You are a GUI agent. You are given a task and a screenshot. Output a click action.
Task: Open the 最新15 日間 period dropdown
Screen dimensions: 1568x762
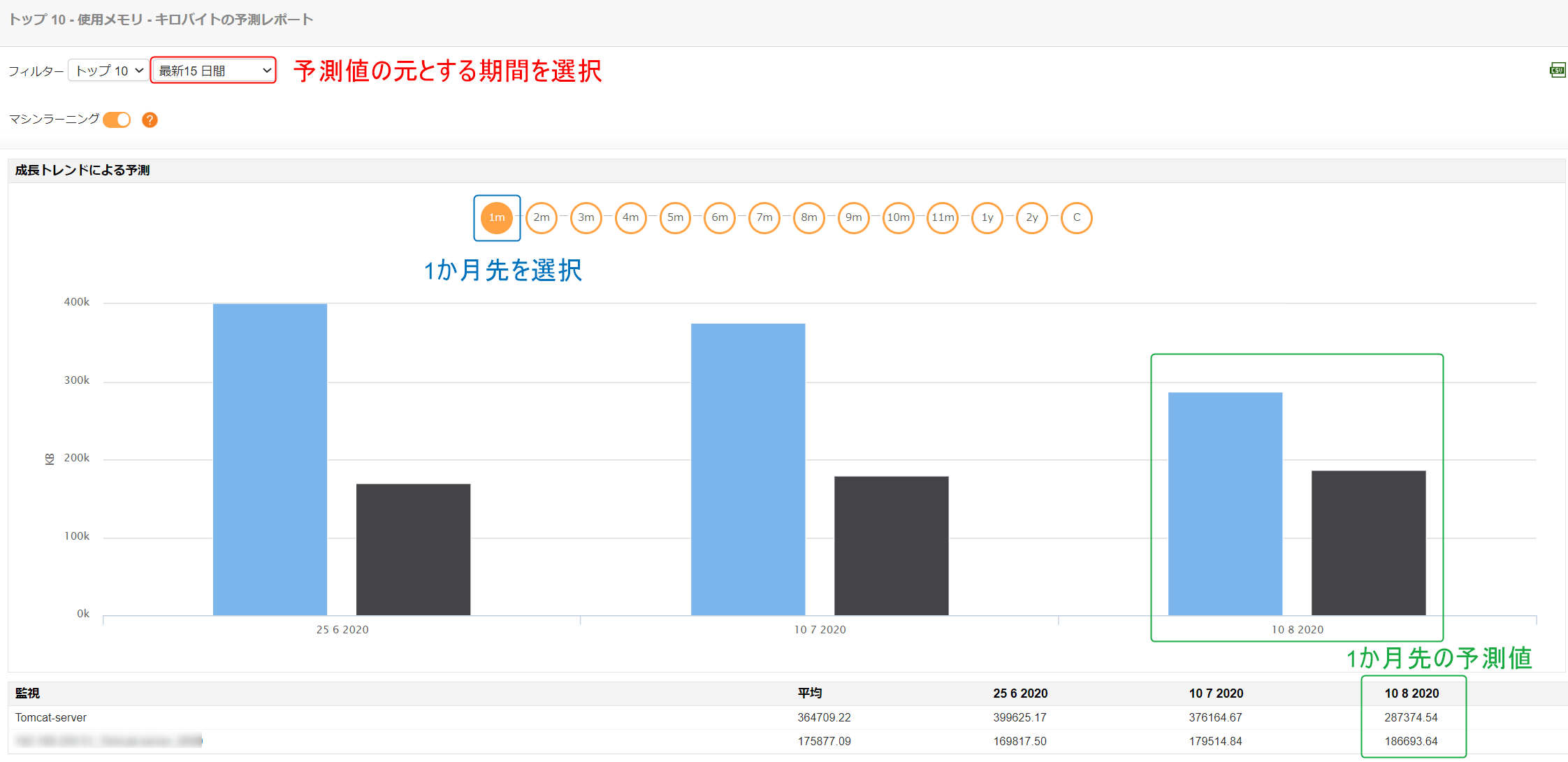tap(214, 71)
